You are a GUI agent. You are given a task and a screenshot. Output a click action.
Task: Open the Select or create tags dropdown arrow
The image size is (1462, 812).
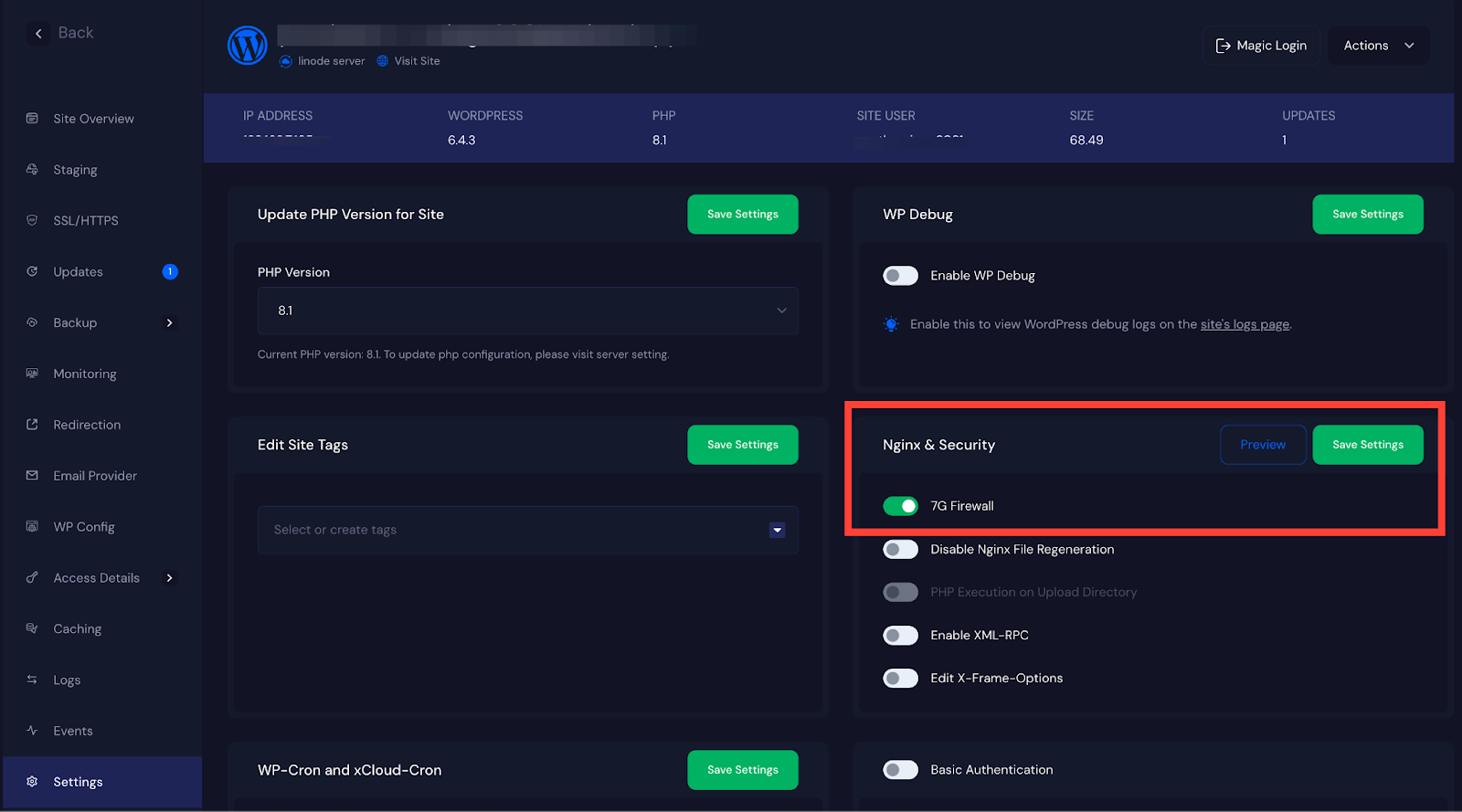point(777,530)
